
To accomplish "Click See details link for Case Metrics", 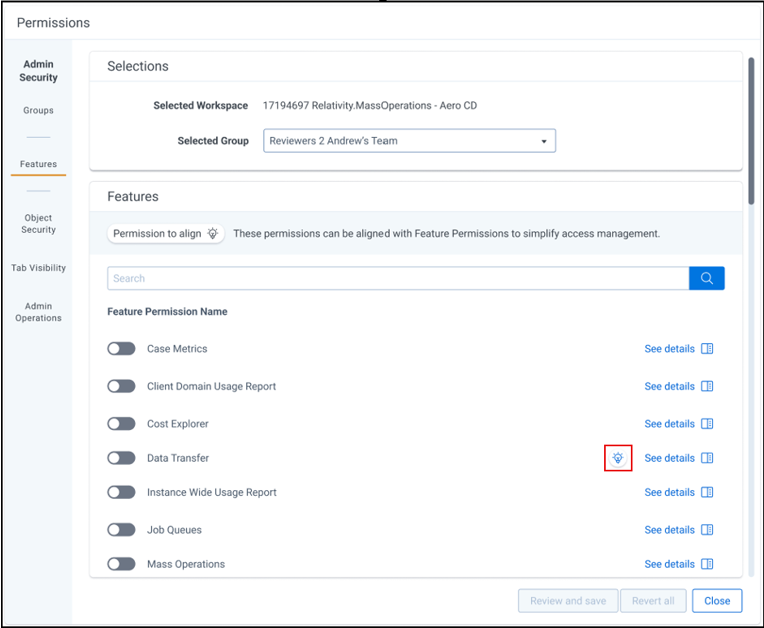I will (669, 349).
